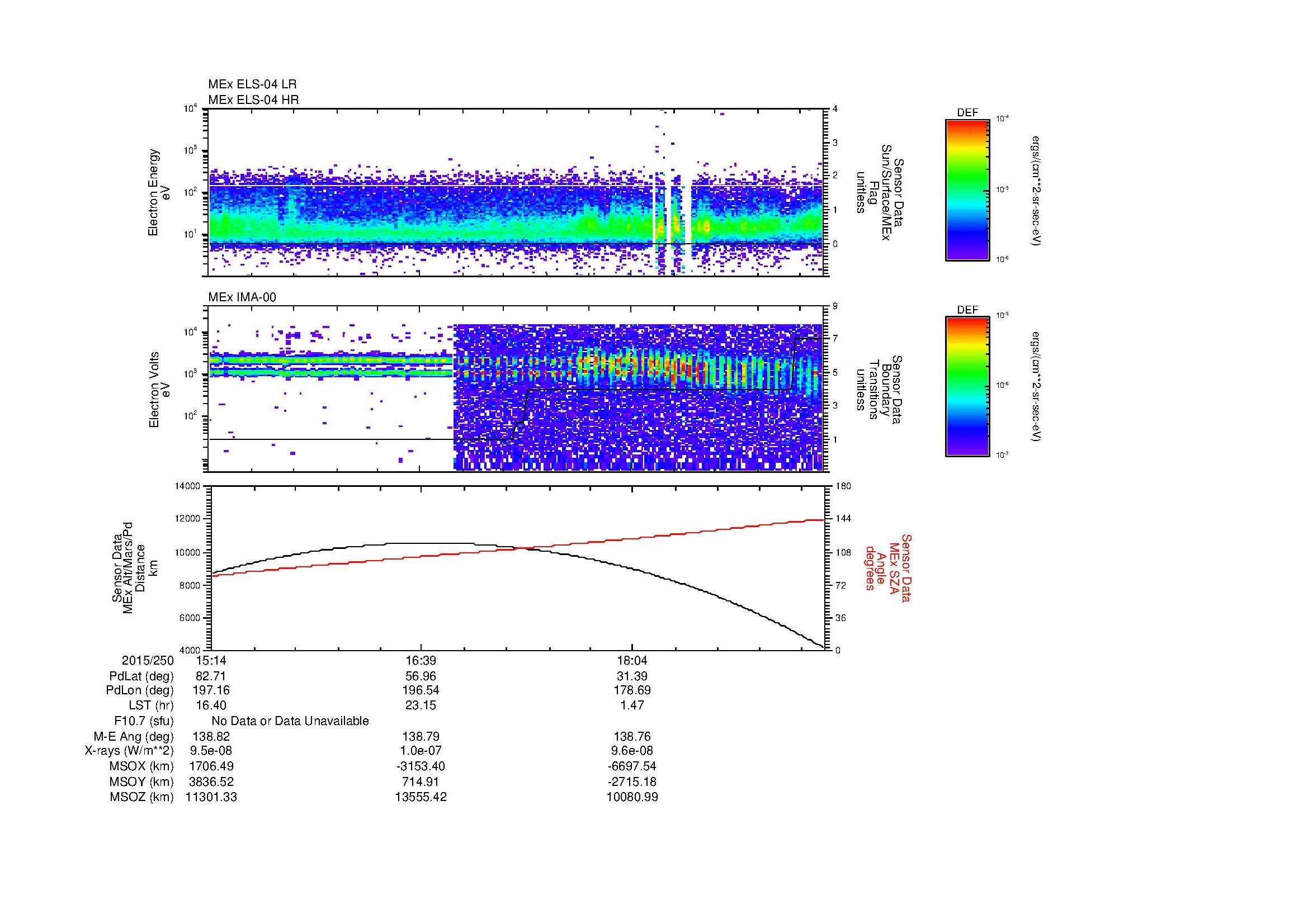Click the 'PdLat (deg)' row label

[x=141, y=676]
